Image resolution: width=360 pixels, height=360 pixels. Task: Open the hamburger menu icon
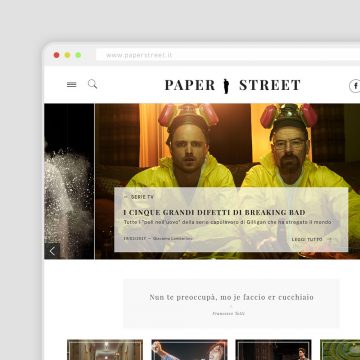pos(71,85)
